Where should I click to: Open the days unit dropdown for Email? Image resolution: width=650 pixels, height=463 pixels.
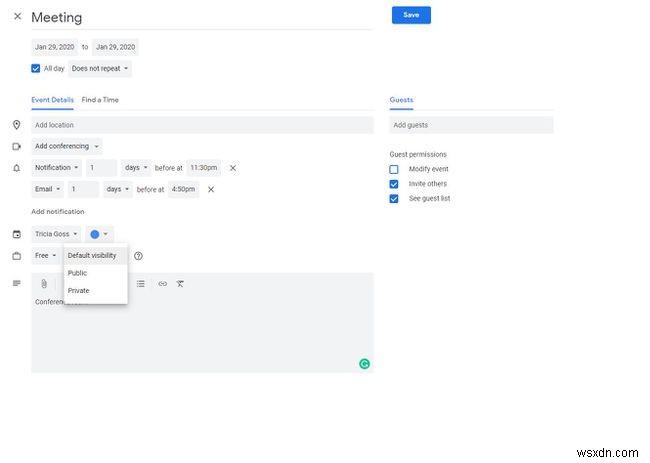click(x=118, y=189)
